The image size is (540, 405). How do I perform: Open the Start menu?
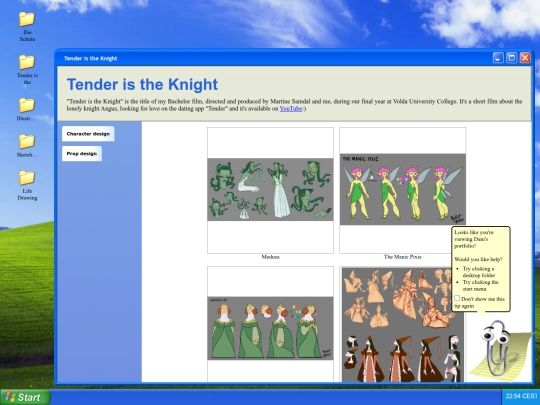(25, 397)
